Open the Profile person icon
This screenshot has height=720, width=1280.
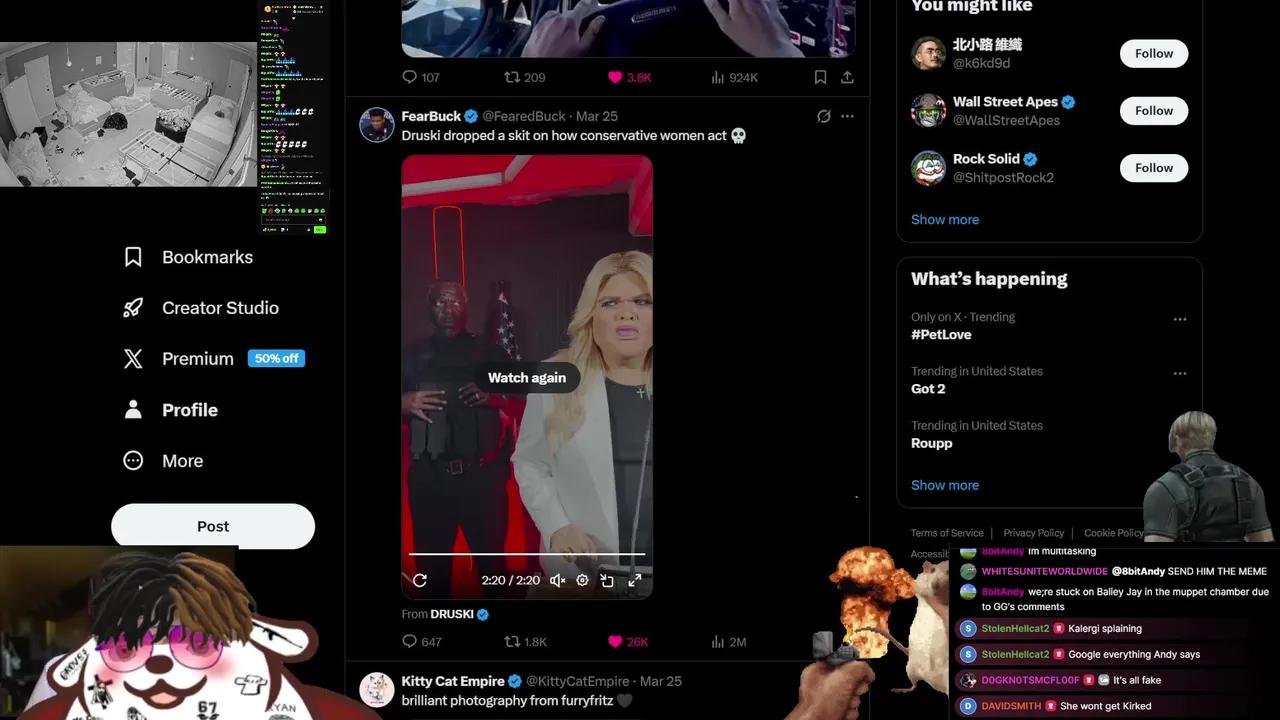(133, 410)
